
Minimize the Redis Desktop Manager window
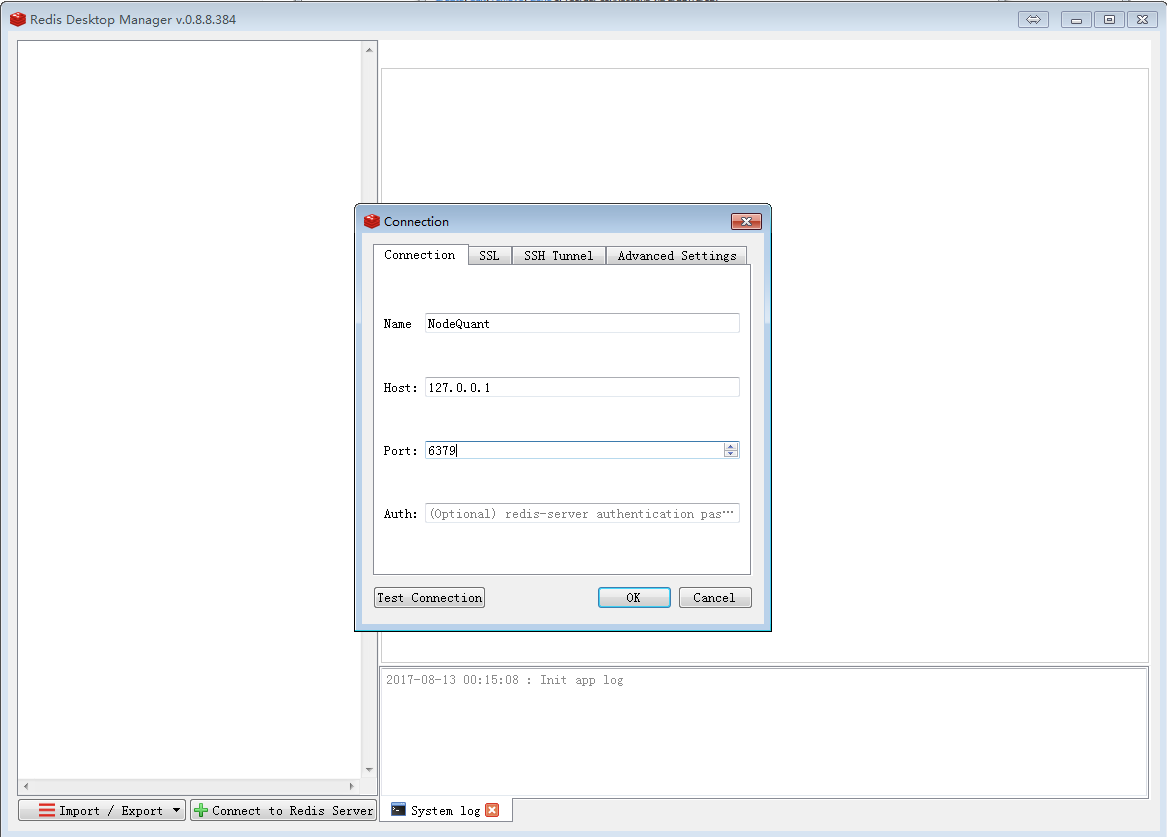(x=1076, y=19)
